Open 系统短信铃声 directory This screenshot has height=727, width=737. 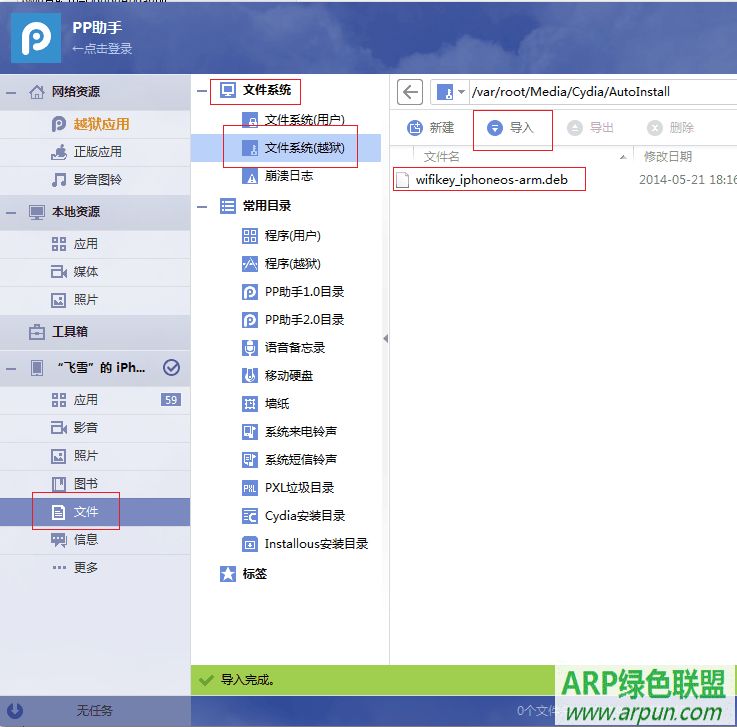tap(300, 460)
